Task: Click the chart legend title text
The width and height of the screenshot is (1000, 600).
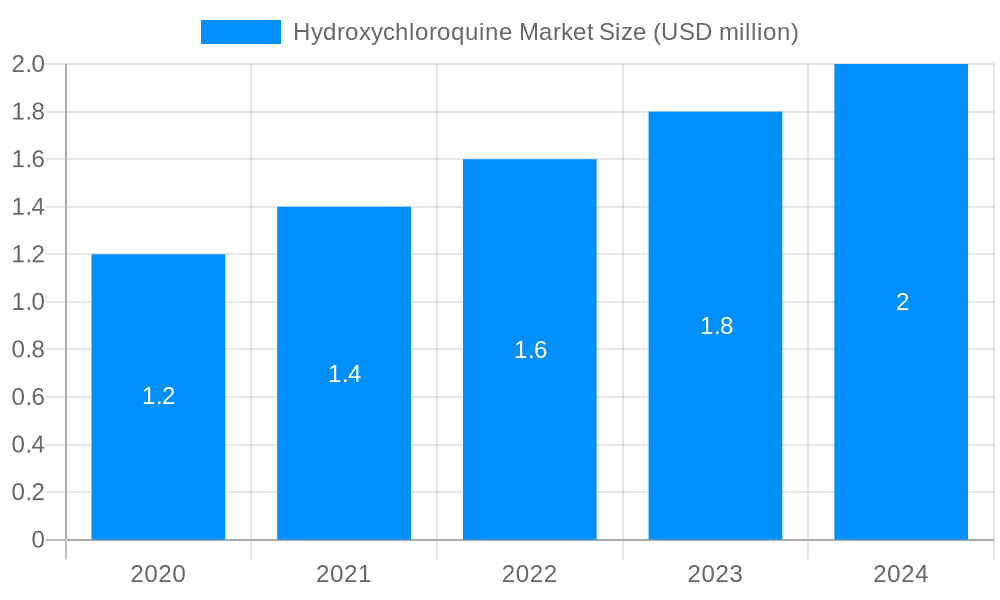Action: pos(546,31)
